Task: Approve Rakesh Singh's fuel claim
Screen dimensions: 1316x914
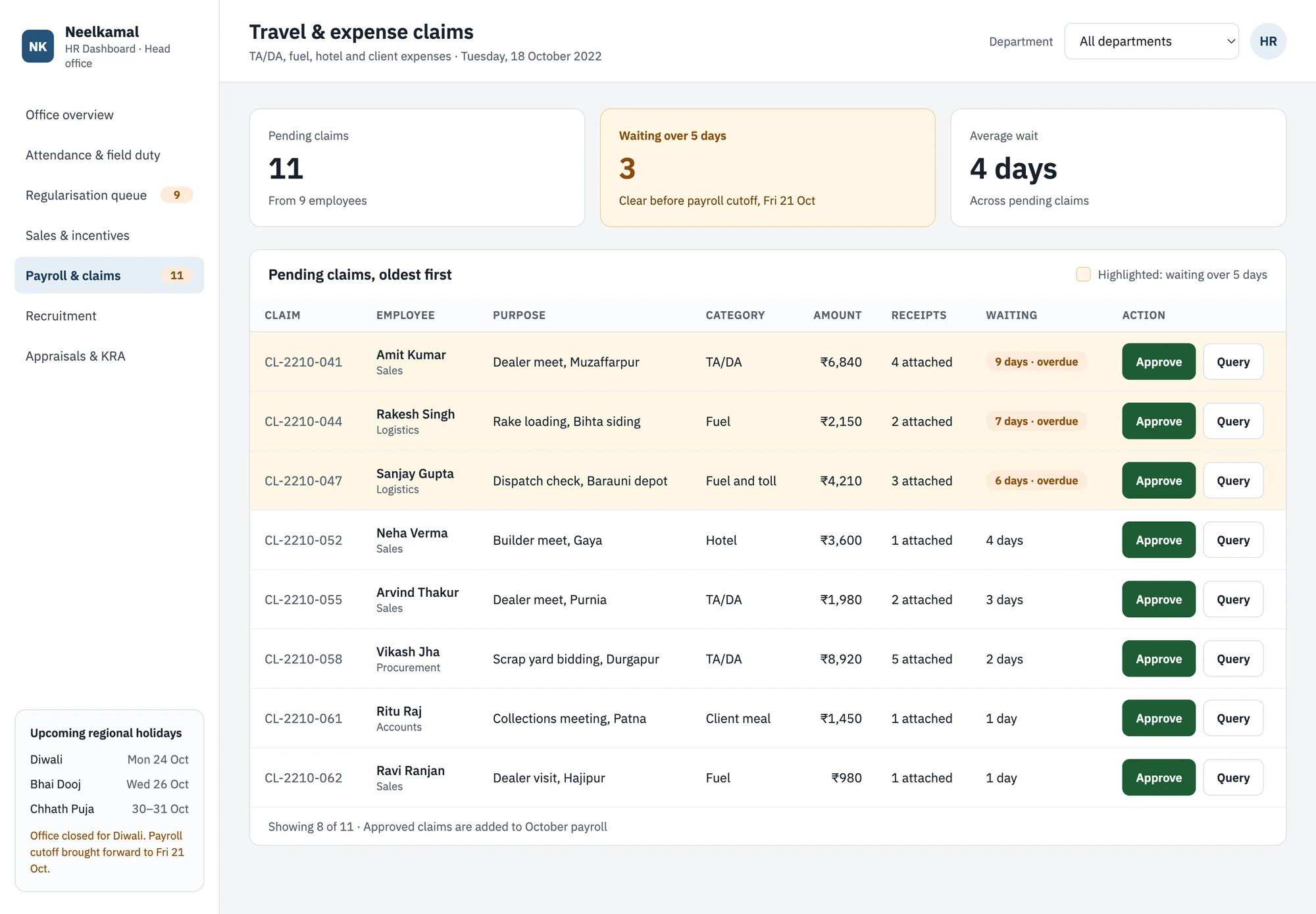Action: click(1158, 421)
